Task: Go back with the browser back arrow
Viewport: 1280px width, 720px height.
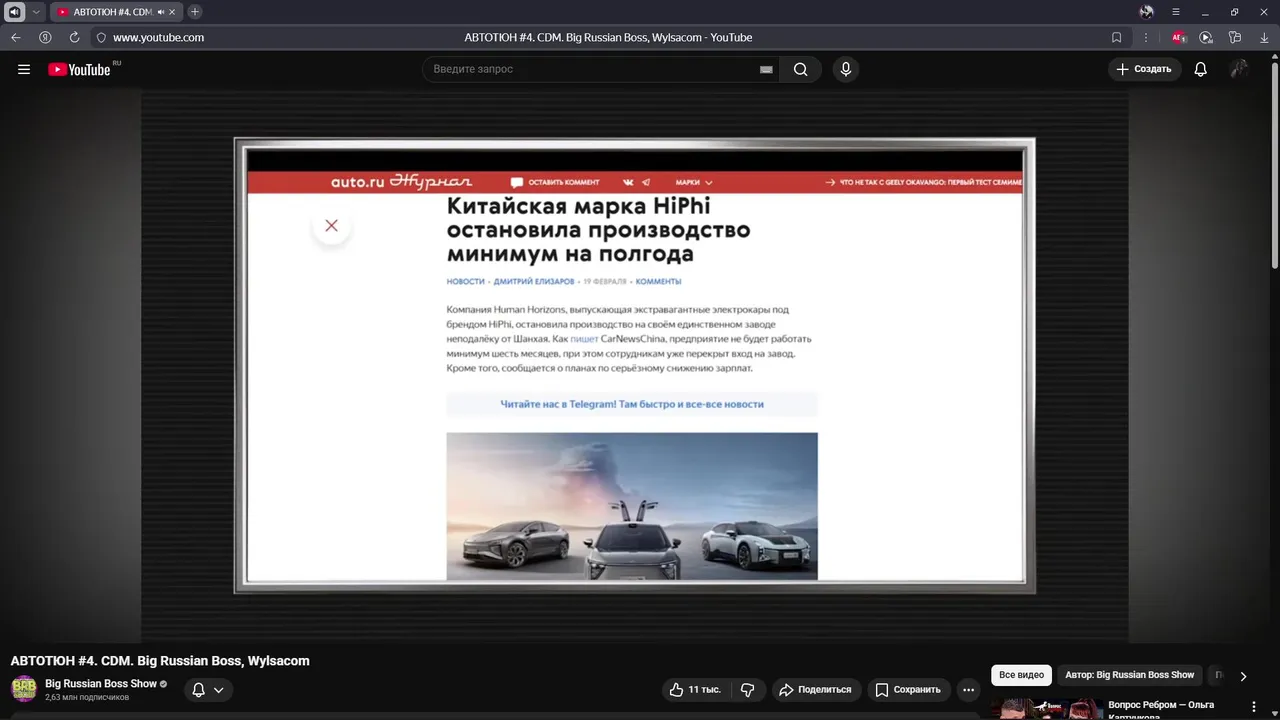Action: click(16, 37)
